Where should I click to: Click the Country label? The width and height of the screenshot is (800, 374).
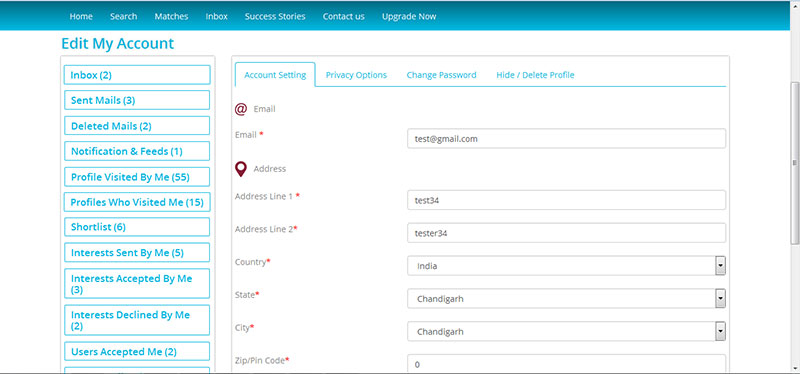pyautogui.click(x=253, y=262)
